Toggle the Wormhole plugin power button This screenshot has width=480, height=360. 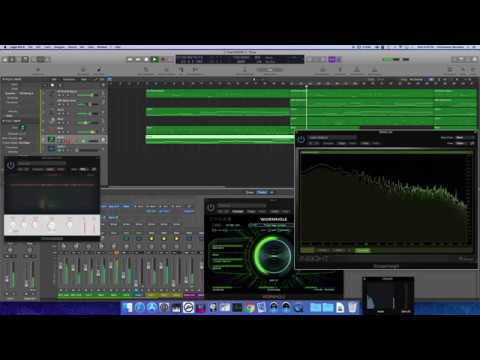click(211, 208)
